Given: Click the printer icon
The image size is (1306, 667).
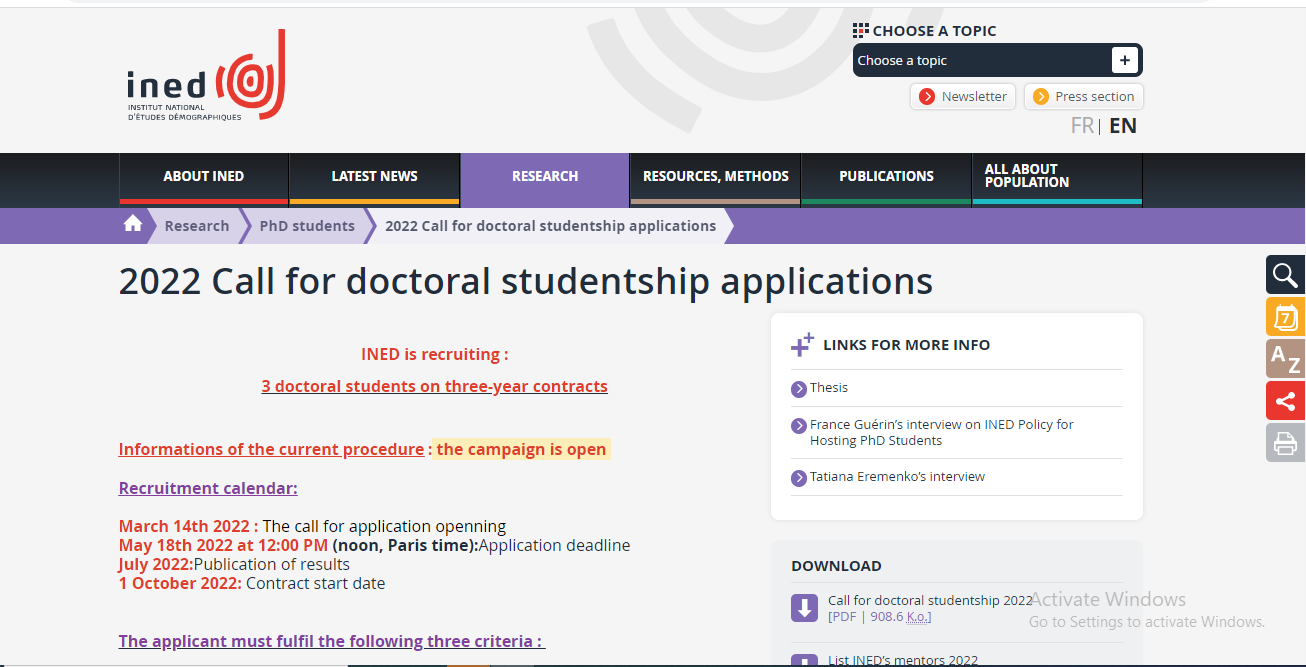Looking at the screenshot, I should (x=1285, y=443).
